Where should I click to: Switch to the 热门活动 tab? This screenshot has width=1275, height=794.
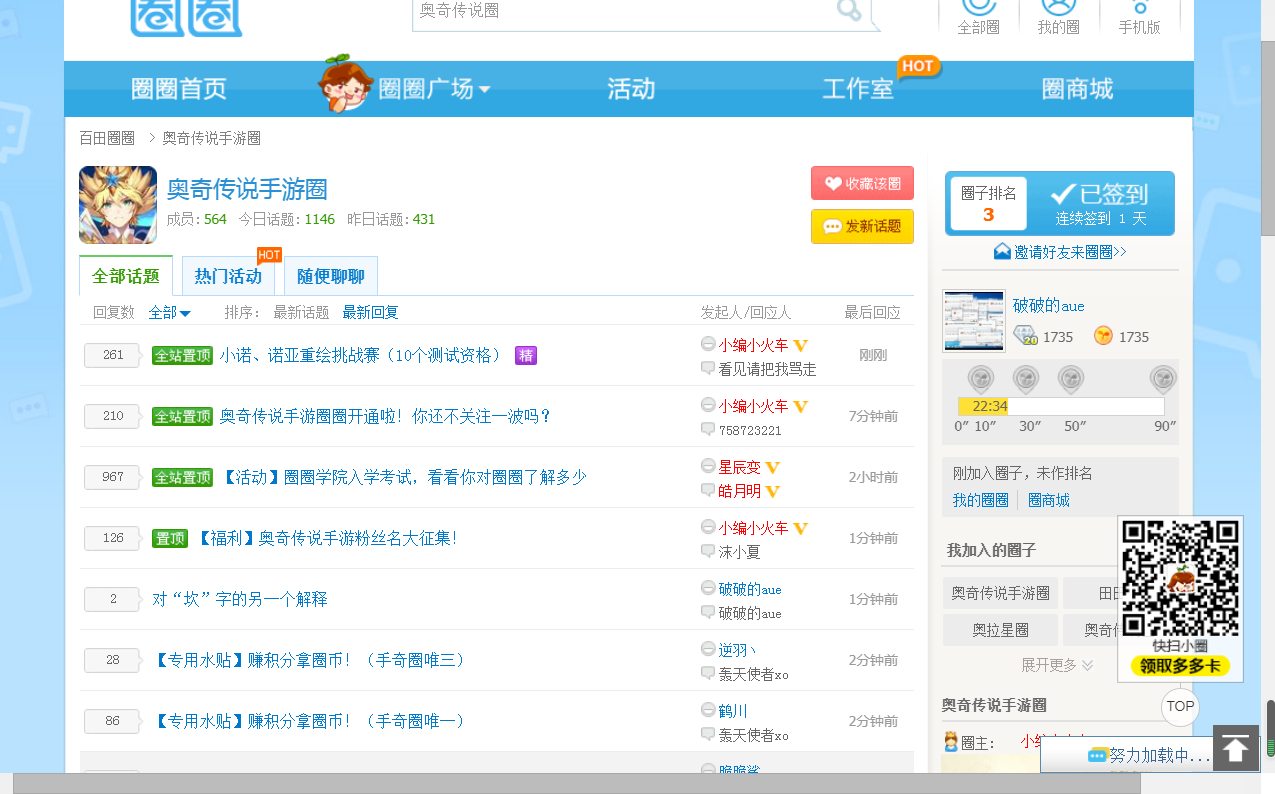tap(228, 277)
